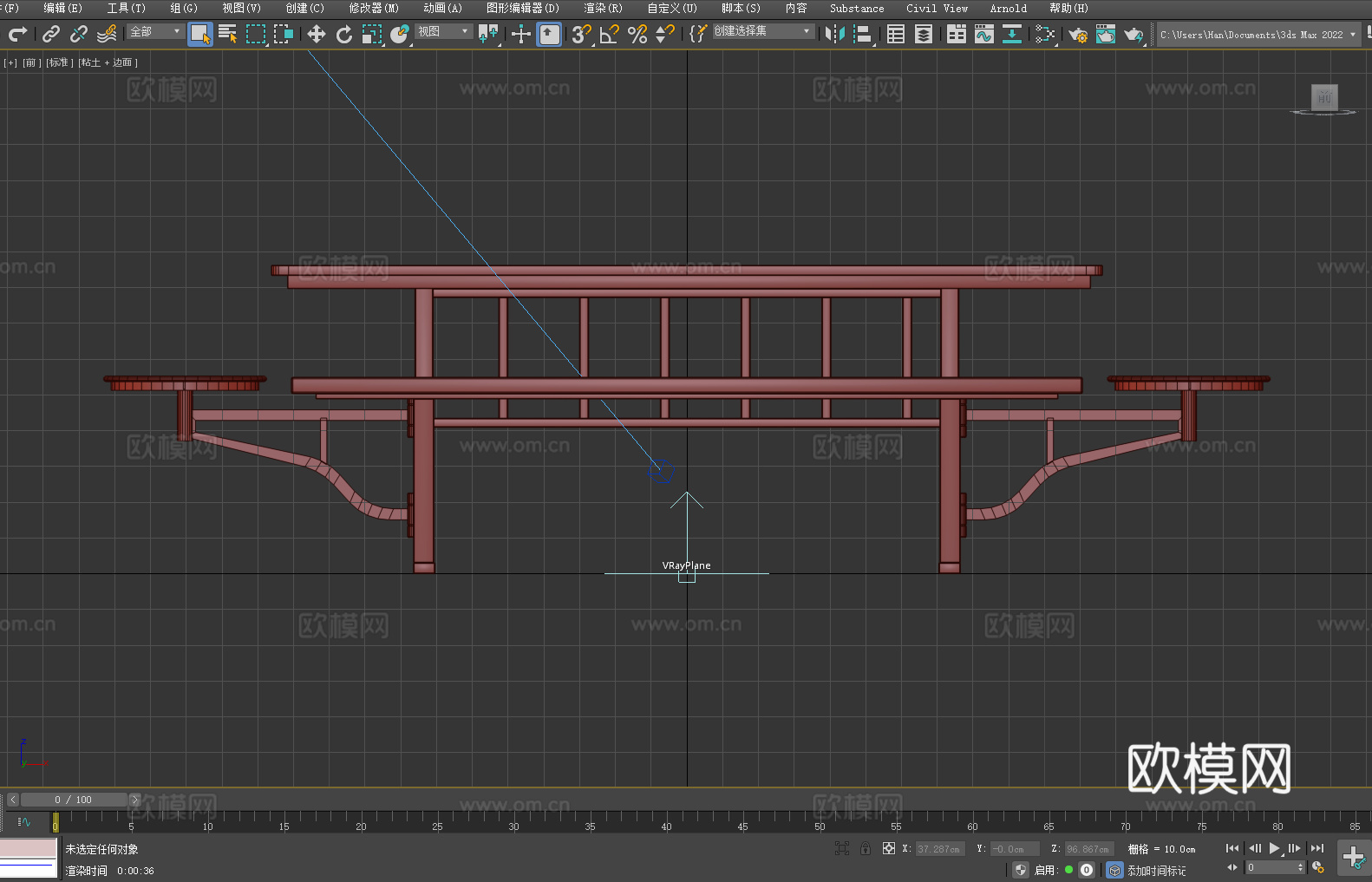This screenshot has height=882, width=1372.
Task: Click the Mirror tool icon
Action: [x=834, y=34]
